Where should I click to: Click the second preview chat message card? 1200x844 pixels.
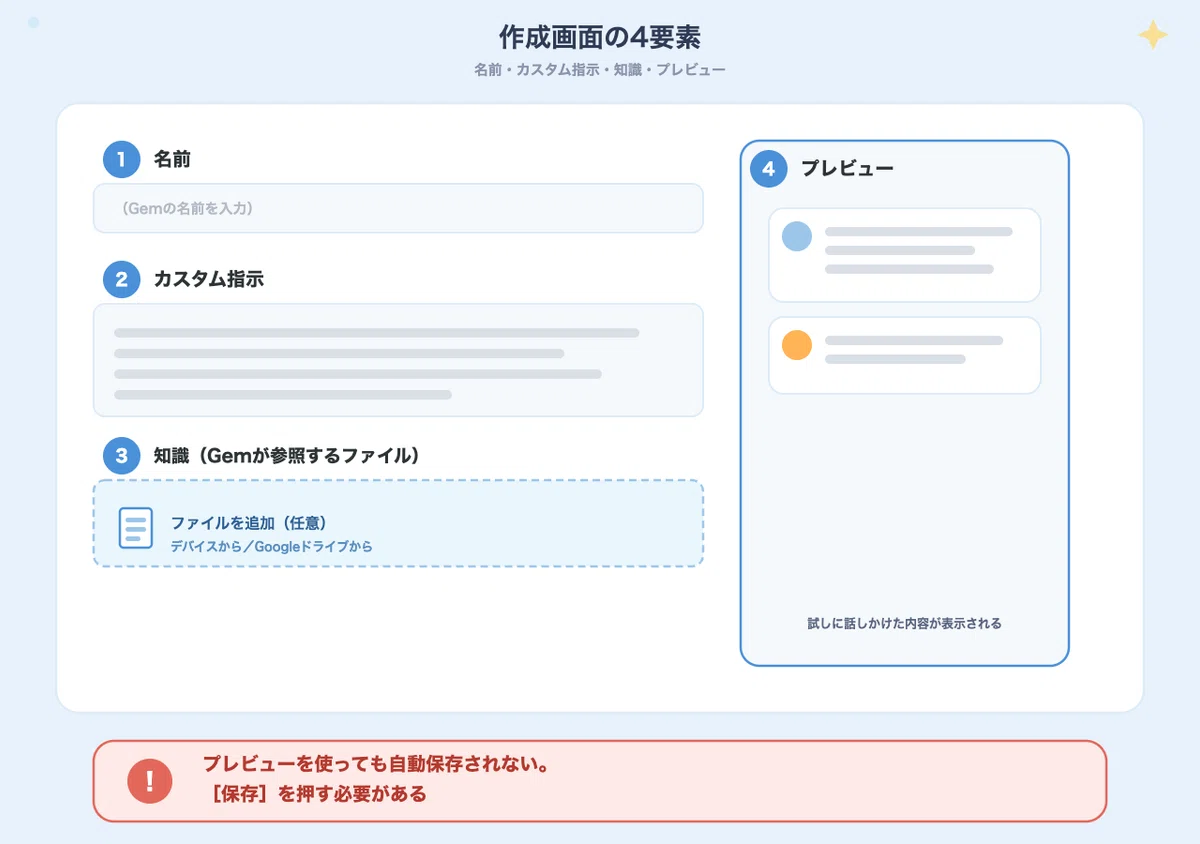point(904,355)
